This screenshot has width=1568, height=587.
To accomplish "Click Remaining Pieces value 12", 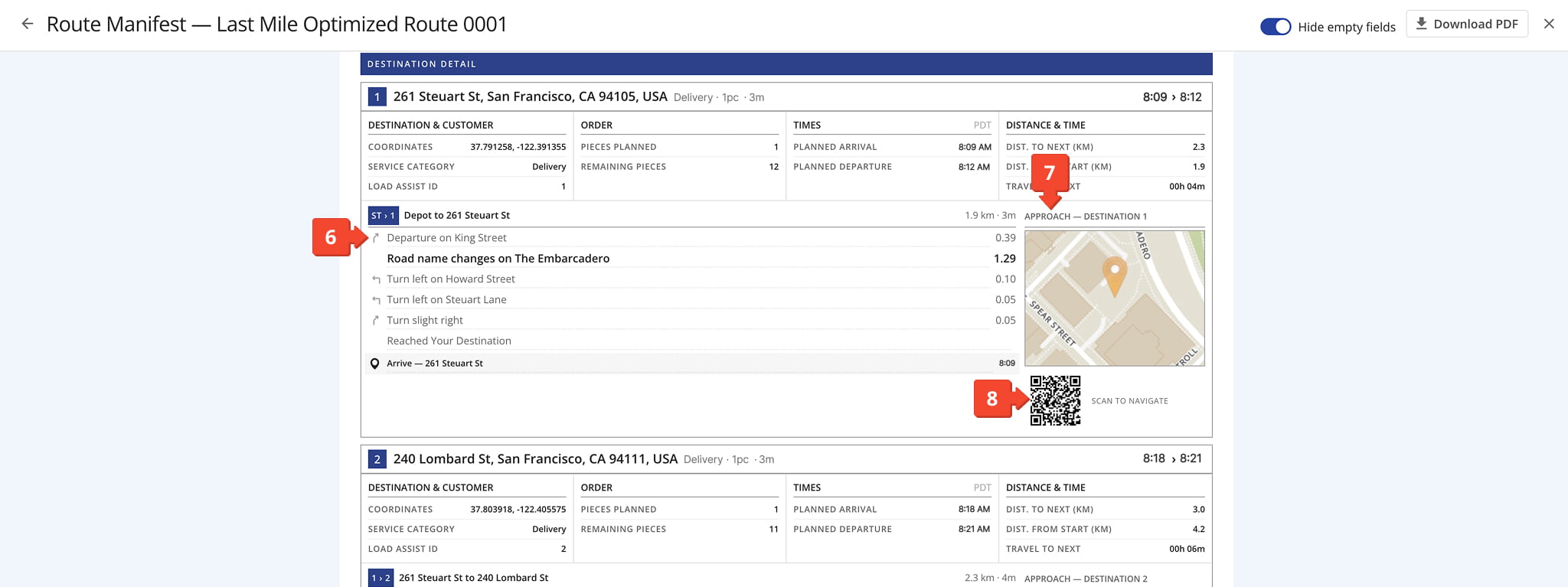I will (774, 167).
